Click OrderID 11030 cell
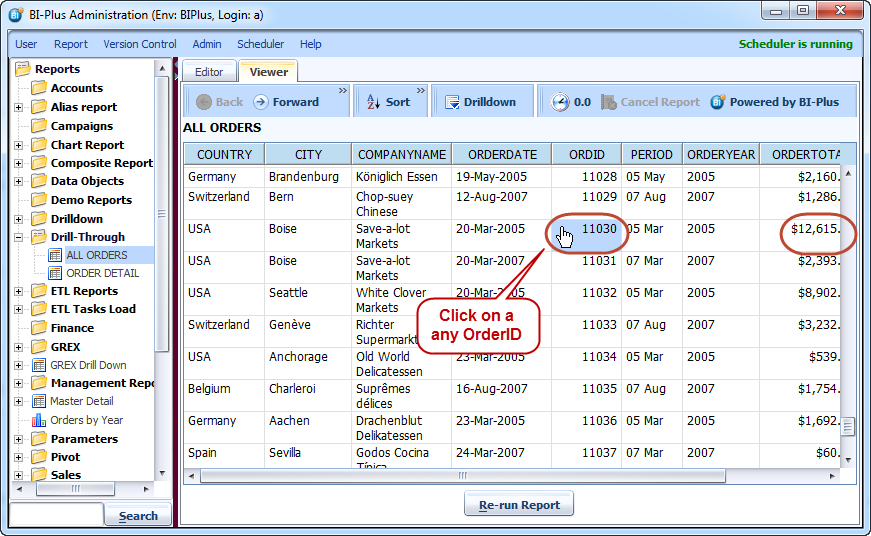Image resolution: width=871 pixels, height=536 pixels. click(x=599, y=229)
